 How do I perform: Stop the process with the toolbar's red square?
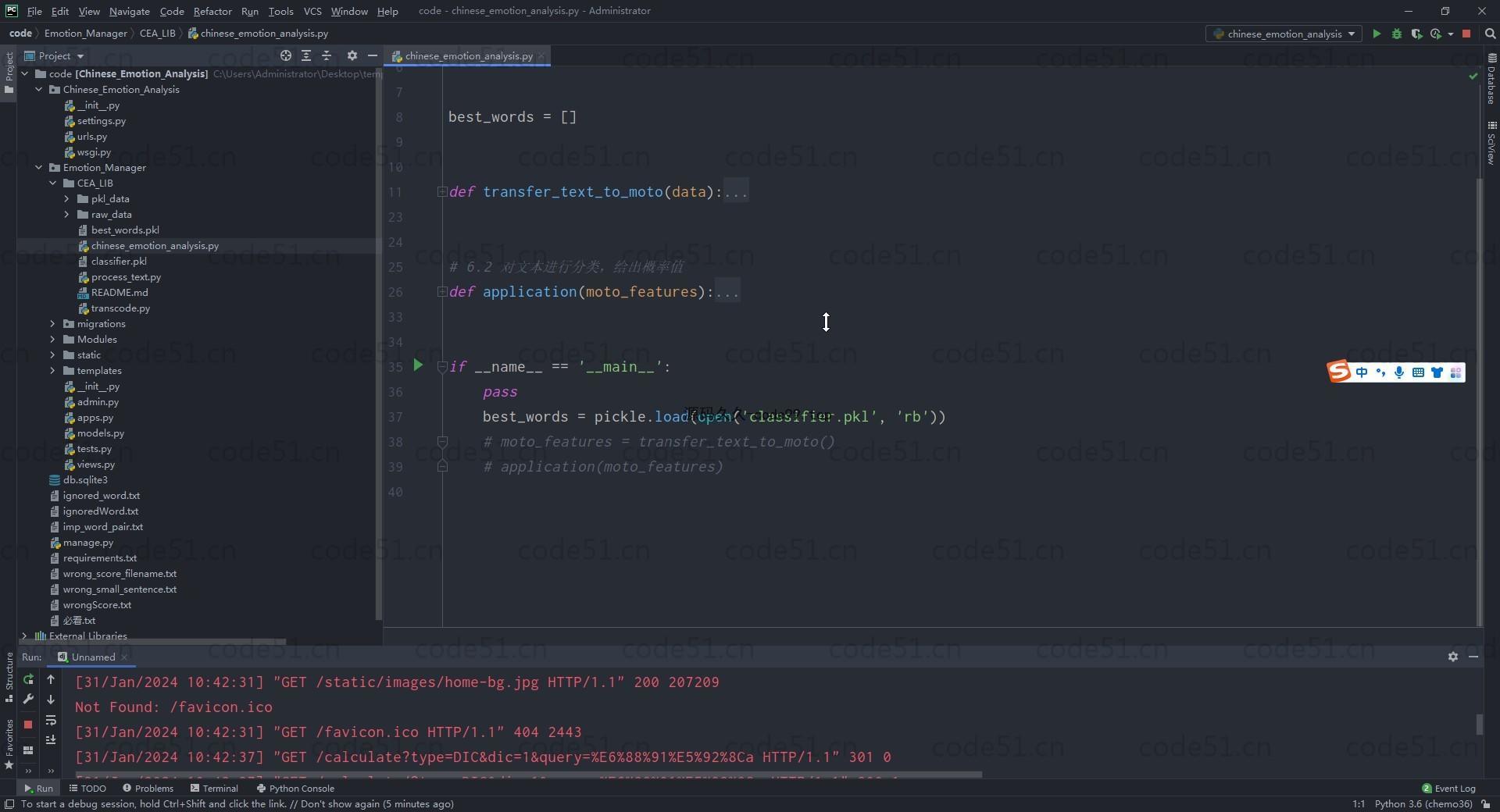click(1466, 34)
